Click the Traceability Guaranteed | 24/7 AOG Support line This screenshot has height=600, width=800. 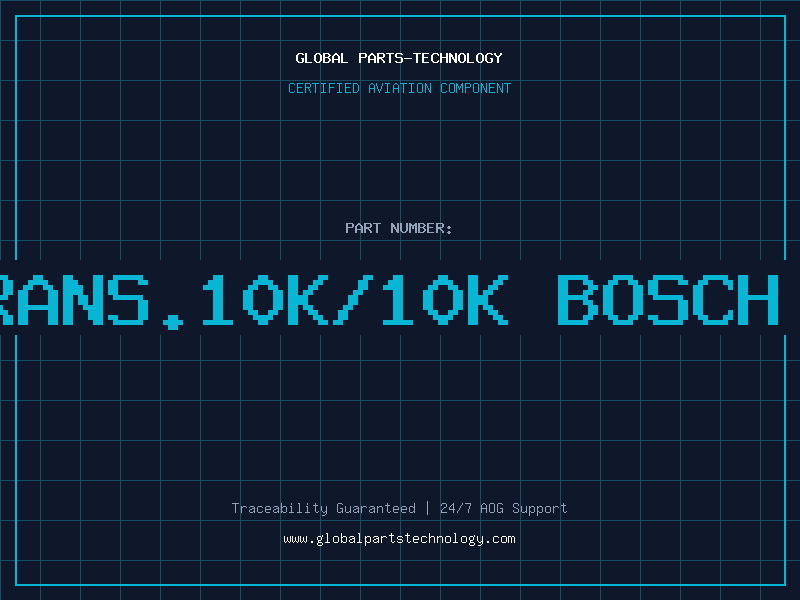coord(399,508)
